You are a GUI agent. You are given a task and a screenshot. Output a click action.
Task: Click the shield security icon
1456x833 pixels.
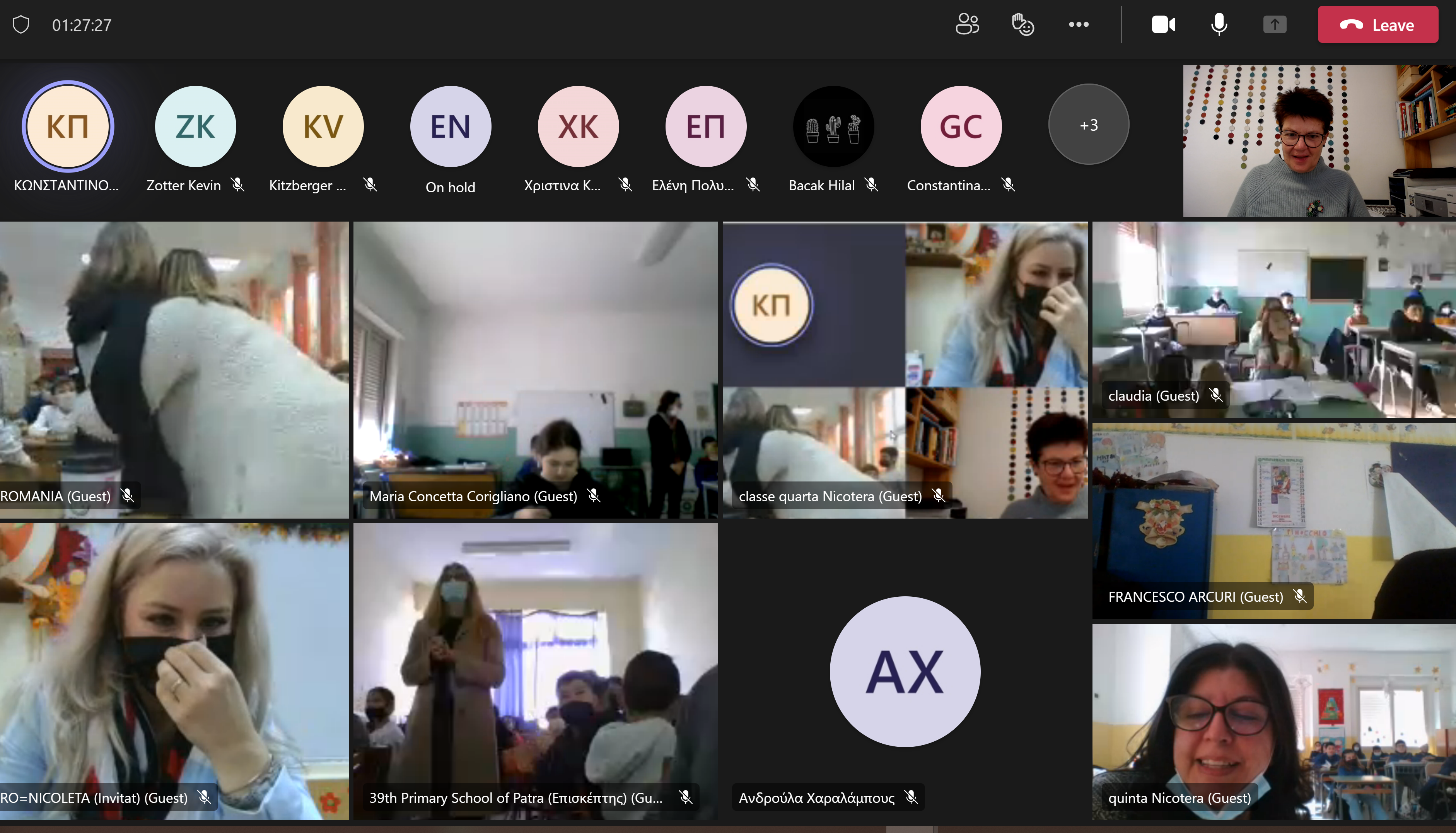21,25
